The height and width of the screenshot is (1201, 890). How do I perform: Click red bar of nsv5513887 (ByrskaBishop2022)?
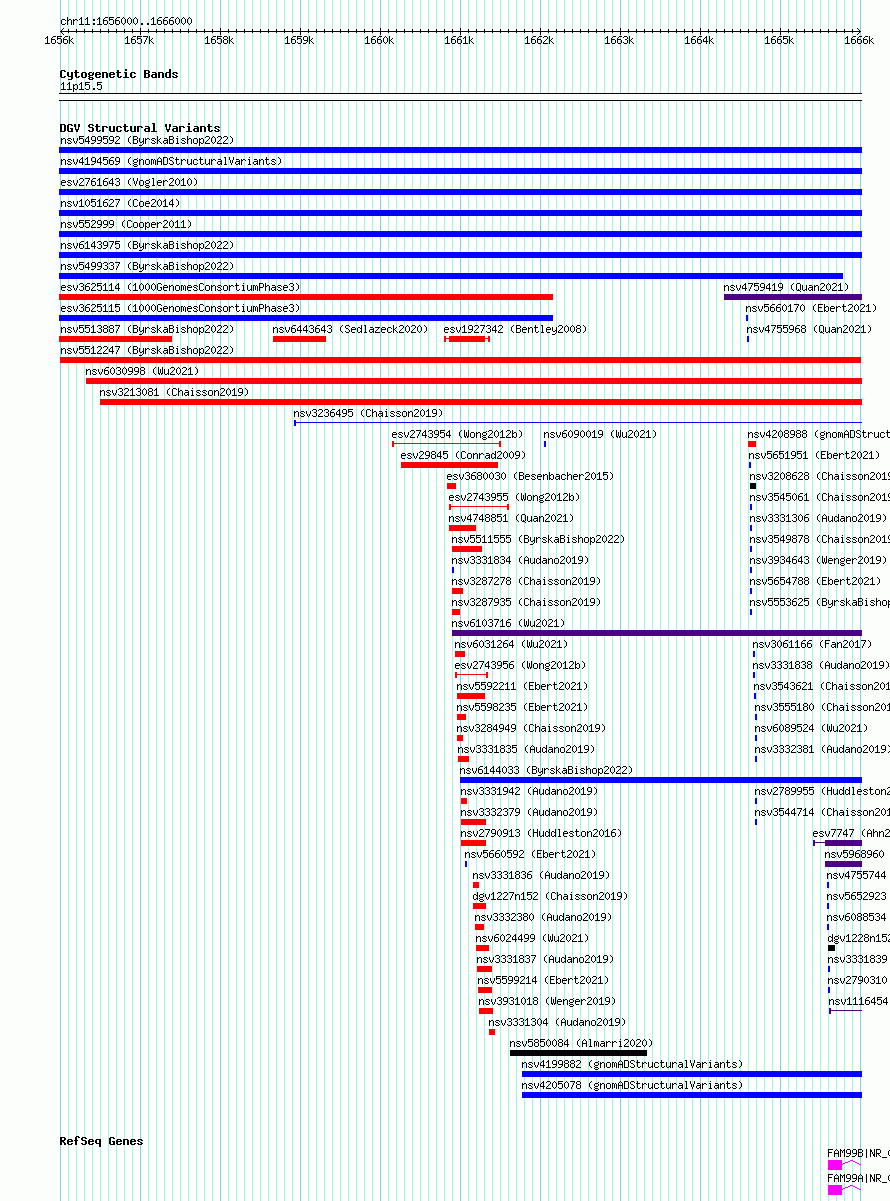tap(115, 339)
